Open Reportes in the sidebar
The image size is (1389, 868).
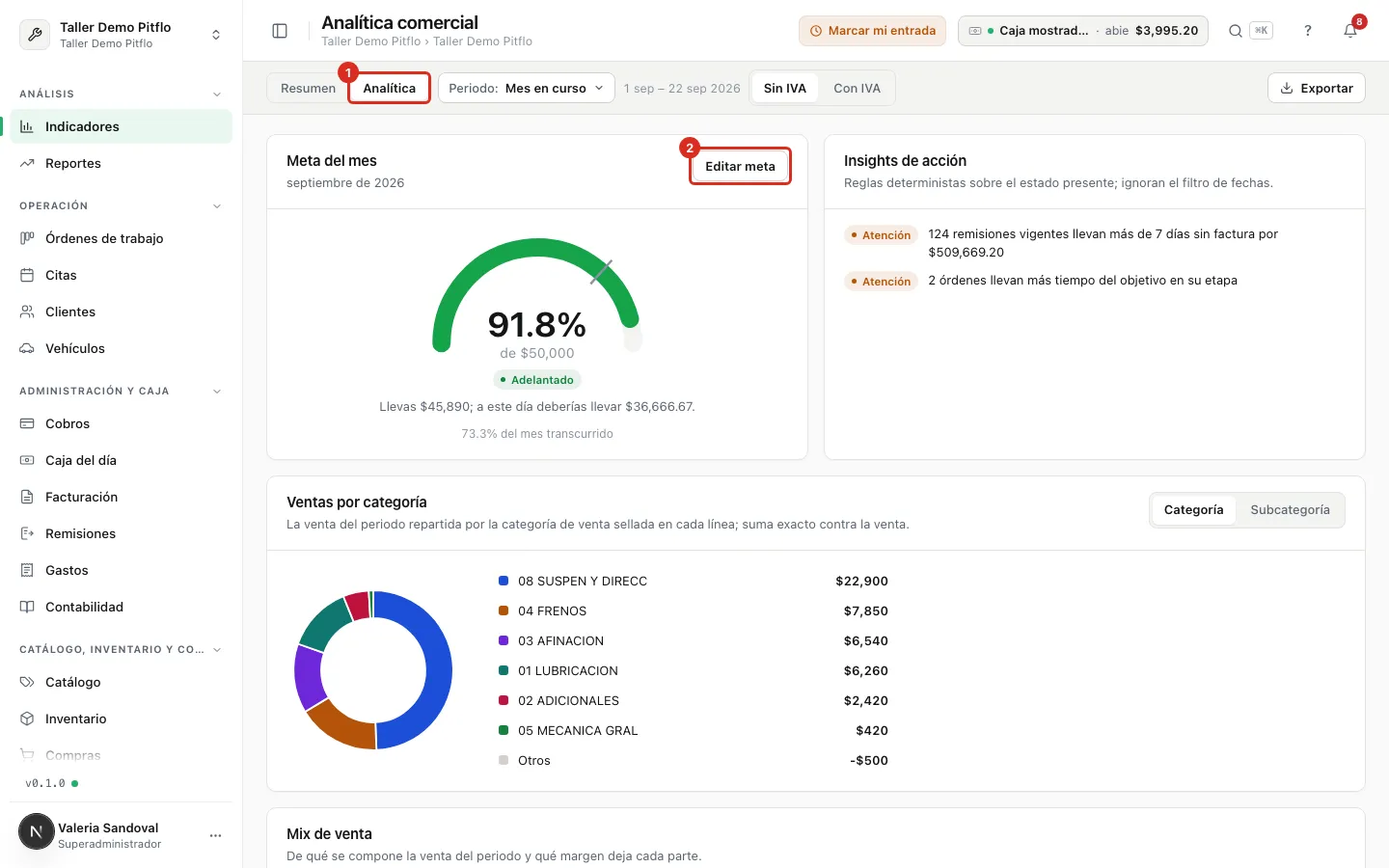122,163
